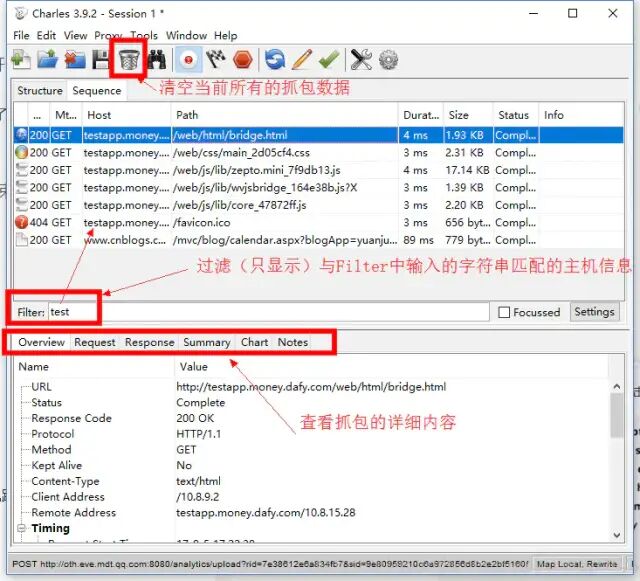Click the 'Map Local, Rewrite' status bar indicator
Viewport: 640px width, 581px height.
577,564
